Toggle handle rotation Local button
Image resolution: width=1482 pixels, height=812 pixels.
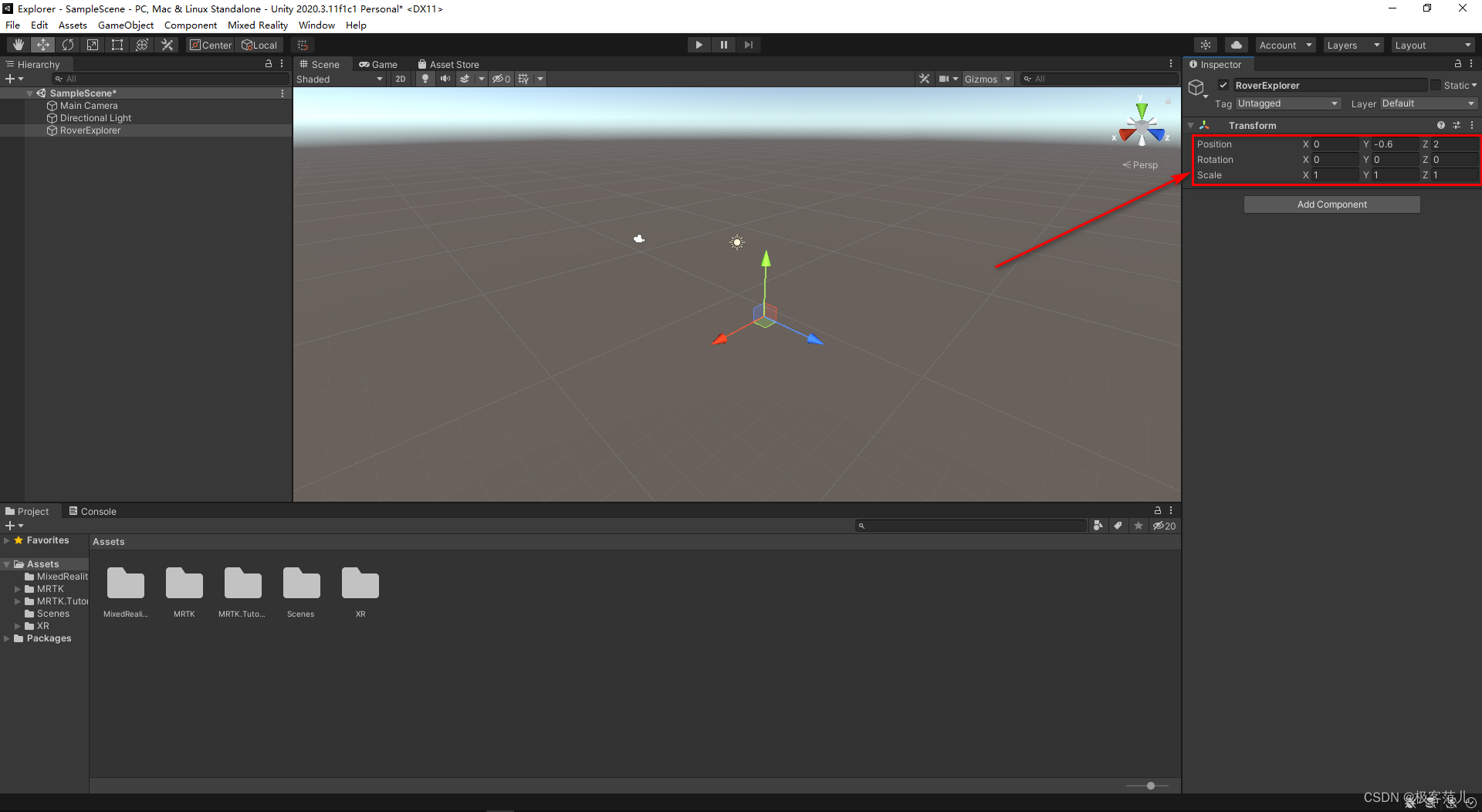(x=259, y=45)
